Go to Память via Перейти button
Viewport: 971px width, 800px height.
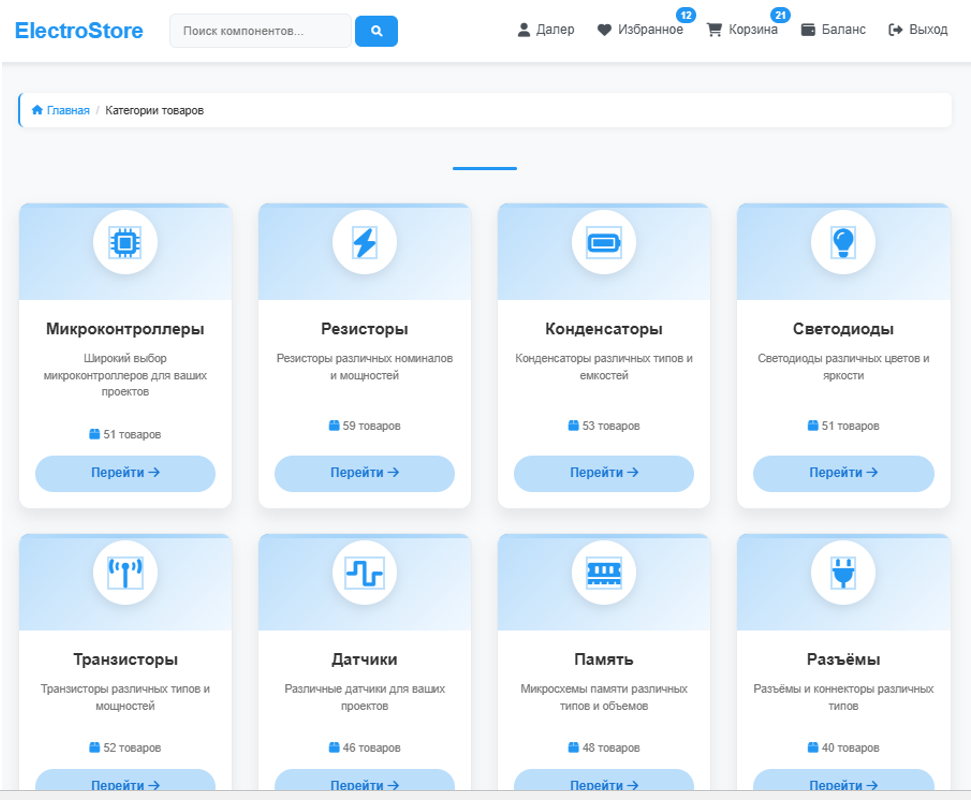[x=604, y=780]
